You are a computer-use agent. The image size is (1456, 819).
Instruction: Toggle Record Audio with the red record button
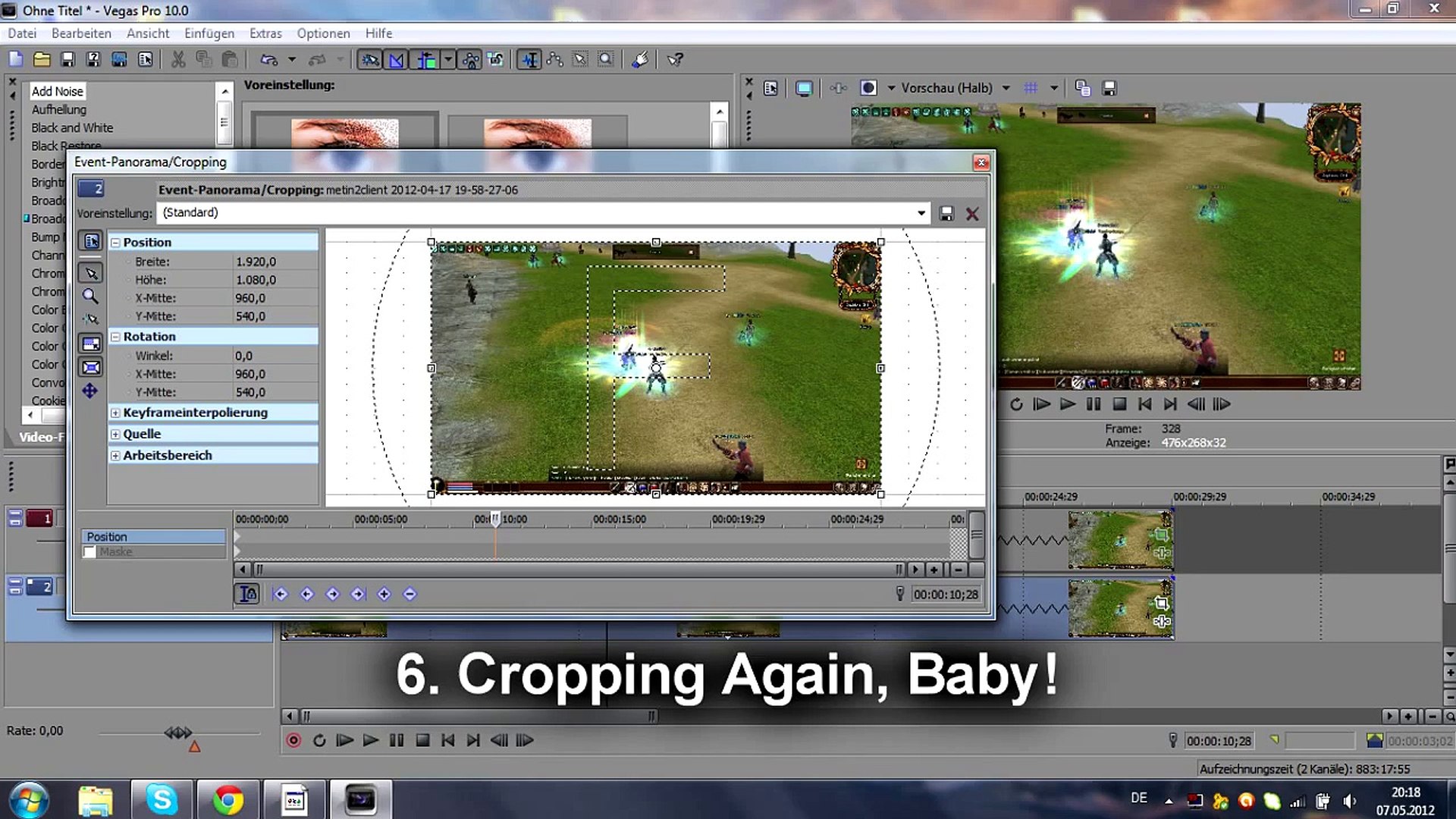pos(293,741)
